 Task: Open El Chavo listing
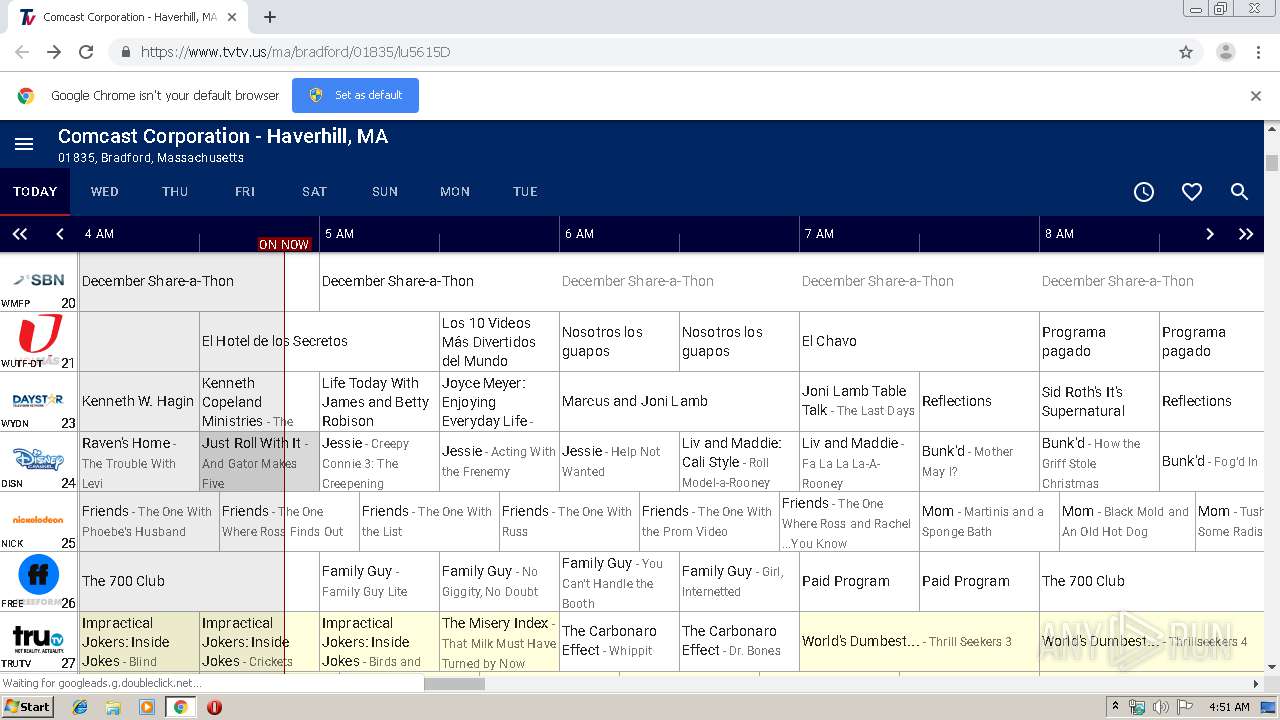(919, 342)
